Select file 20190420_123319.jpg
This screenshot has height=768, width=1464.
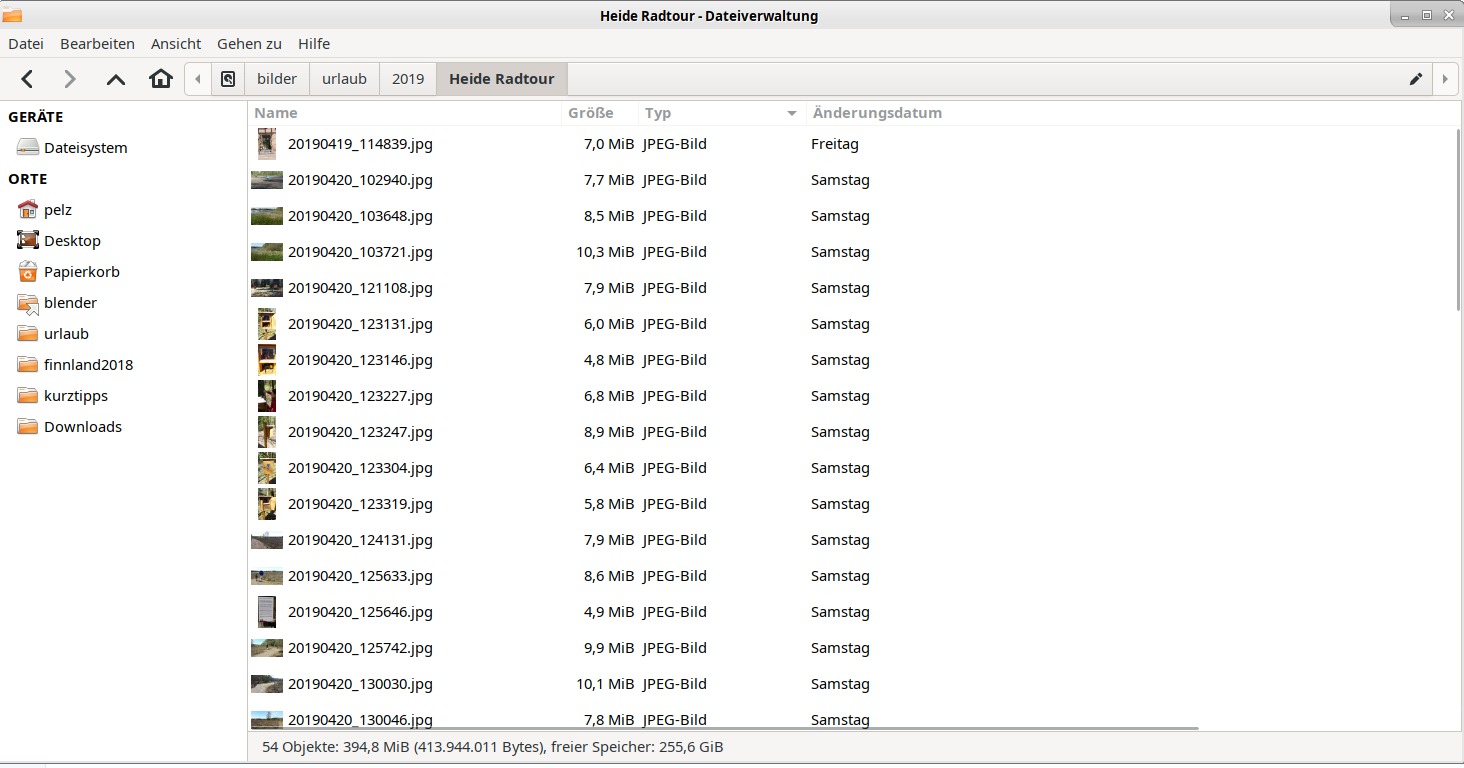pyautogui.click(x=360, y=504)
